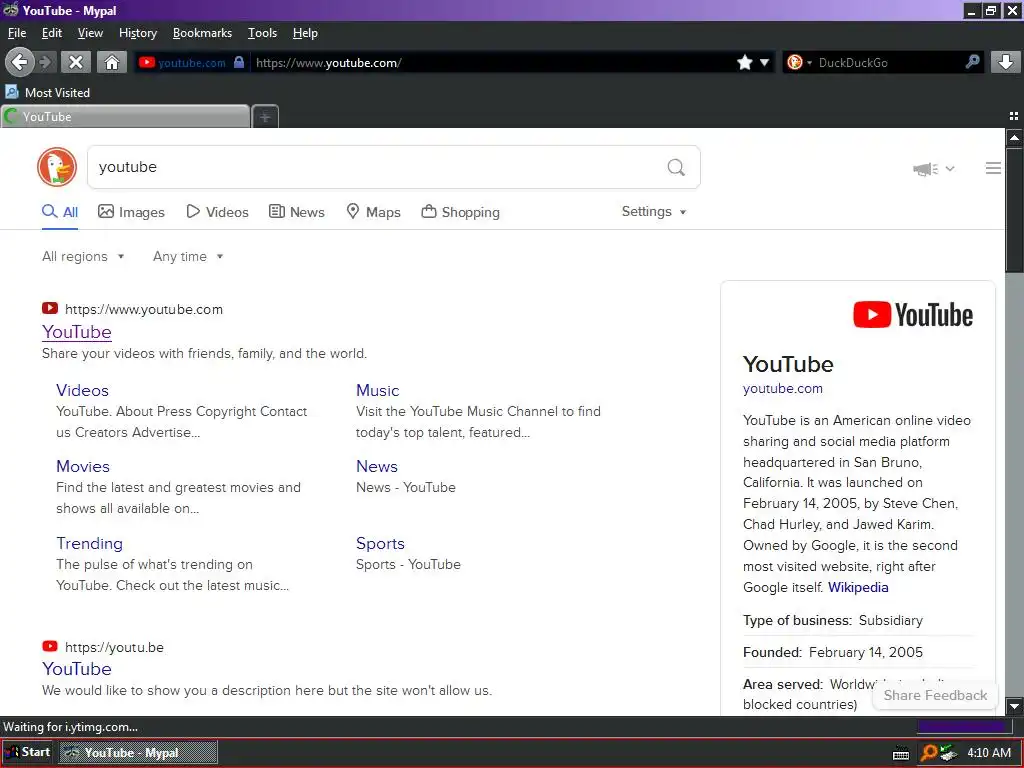Open the Home page button
The image size is (1024, 768).
[112, 62]
